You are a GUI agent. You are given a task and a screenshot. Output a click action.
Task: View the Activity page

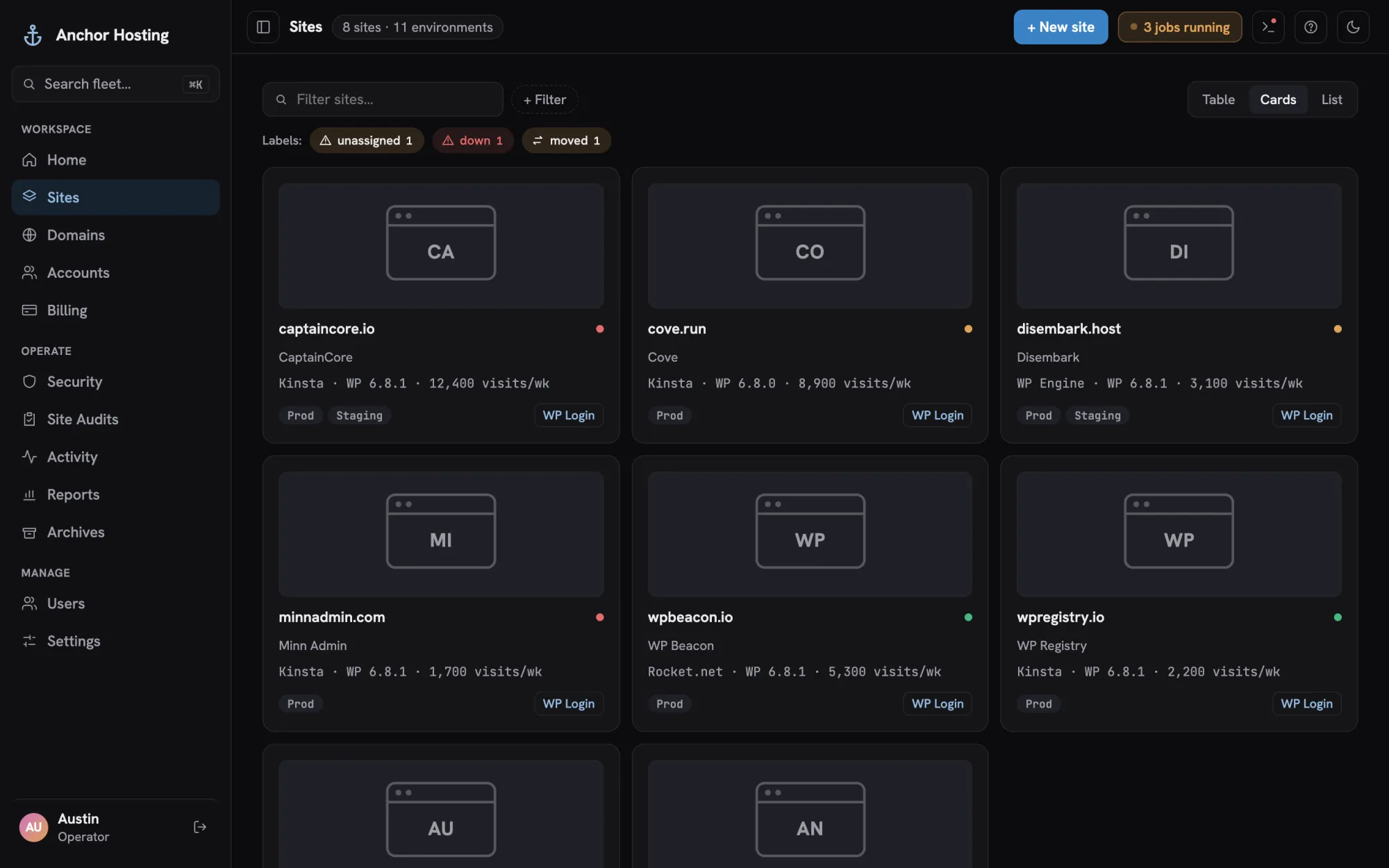click(x=115, y=456)
